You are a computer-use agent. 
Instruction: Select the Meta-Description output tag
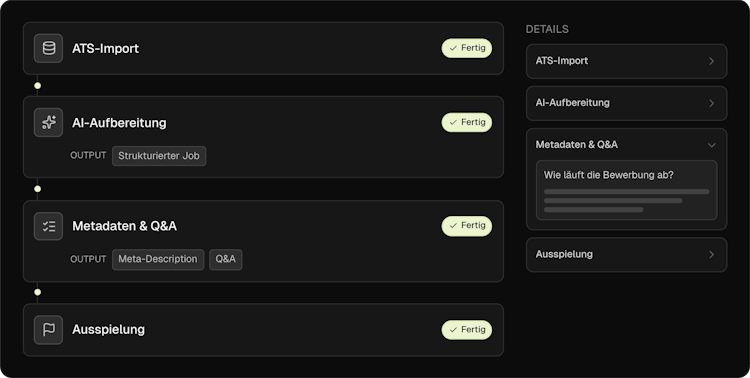pos(158,259)
